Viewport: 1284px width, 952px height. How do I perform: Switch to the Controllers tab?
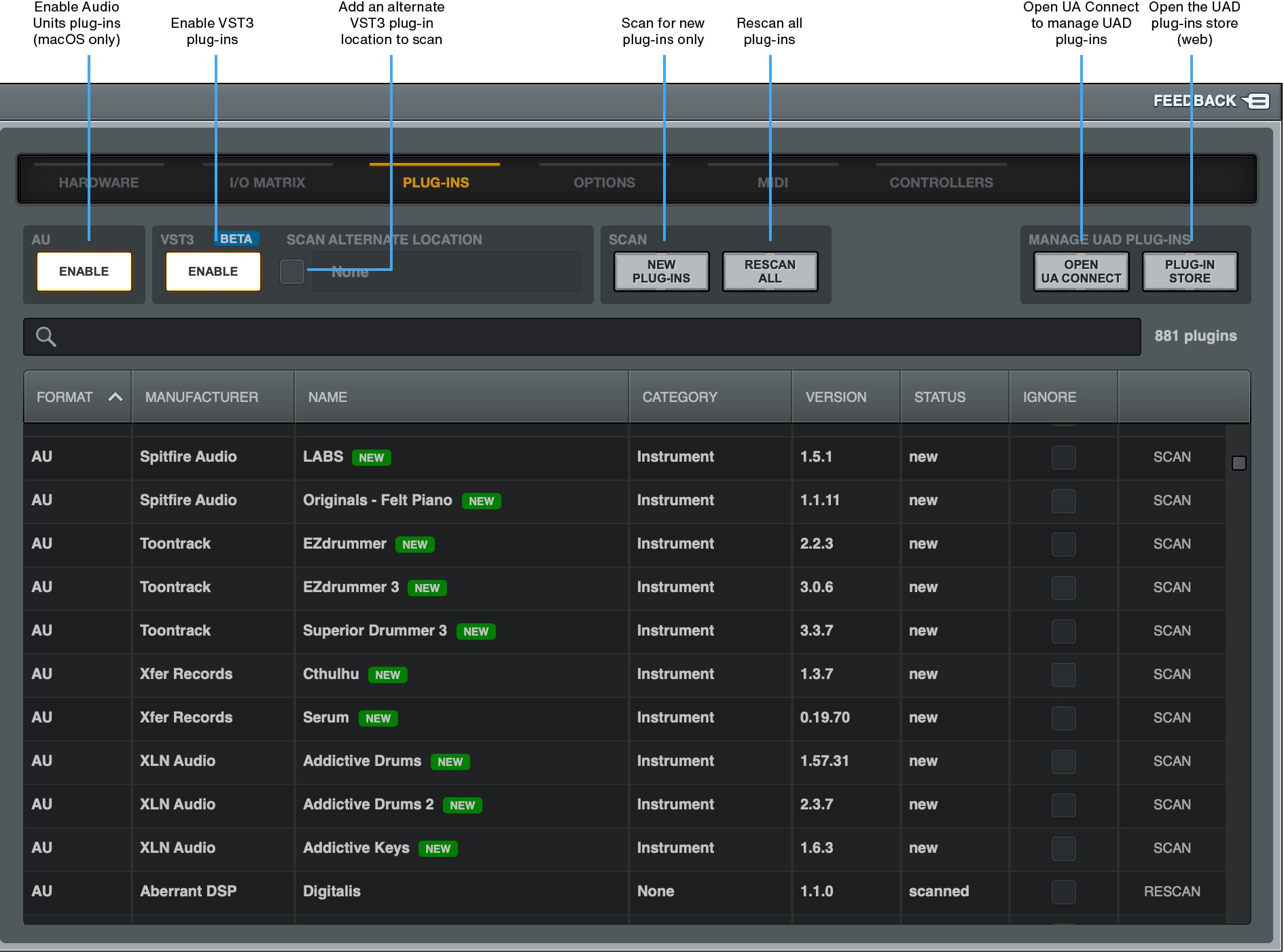pyautogui.click(x=941, y=183)
